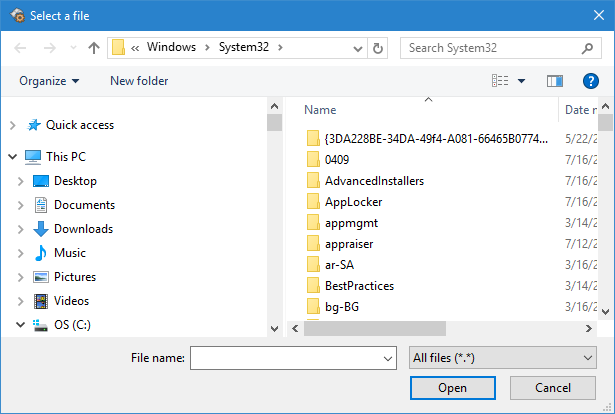The image size is (615, 414).
Task: Click the Help question mark icon
Action: (x=590, y=81)
